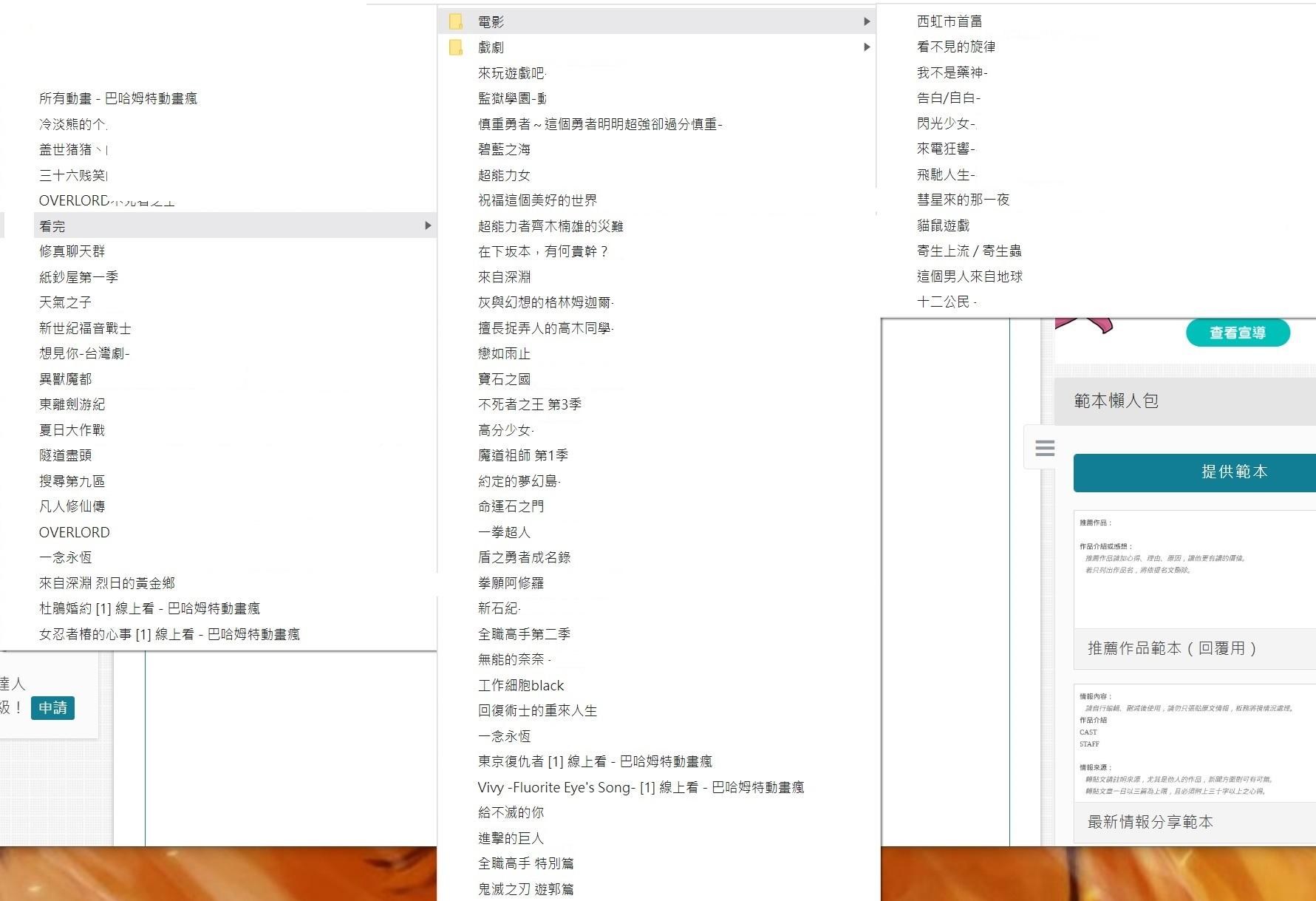
Task: Click the hamburger menu icon beside 範本懶人包
Action: 1044,448
